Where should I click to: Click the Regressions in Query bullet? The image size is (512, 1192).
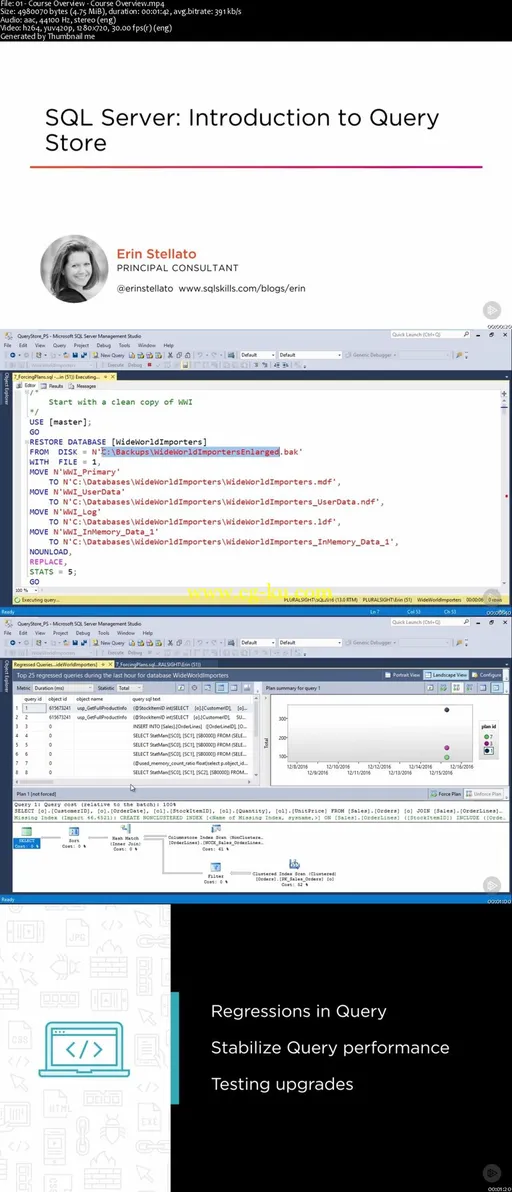(x=299, y=1011)
